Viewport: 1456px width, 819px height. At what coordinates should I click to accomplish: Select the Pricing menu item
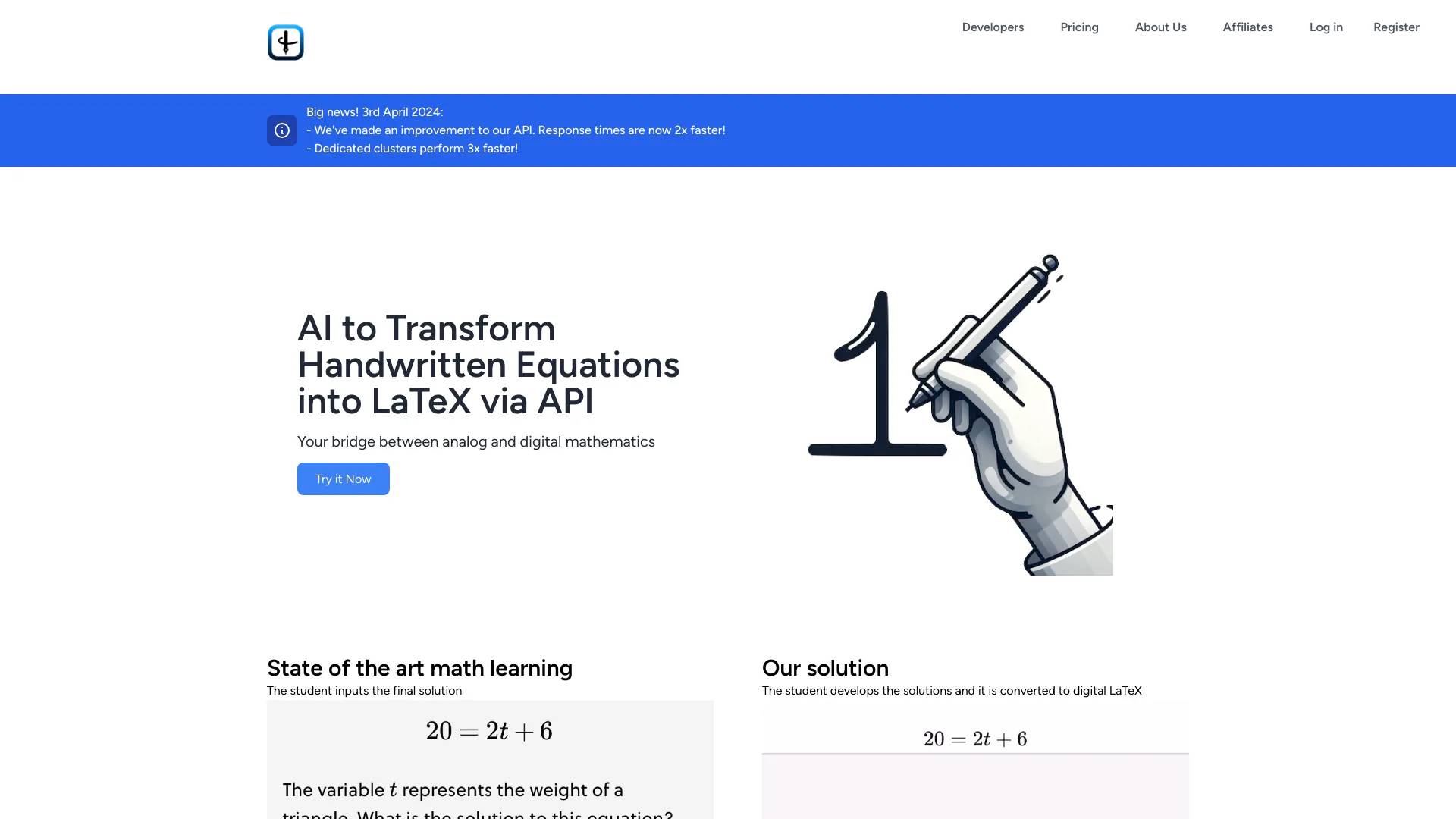(1079, 27)
